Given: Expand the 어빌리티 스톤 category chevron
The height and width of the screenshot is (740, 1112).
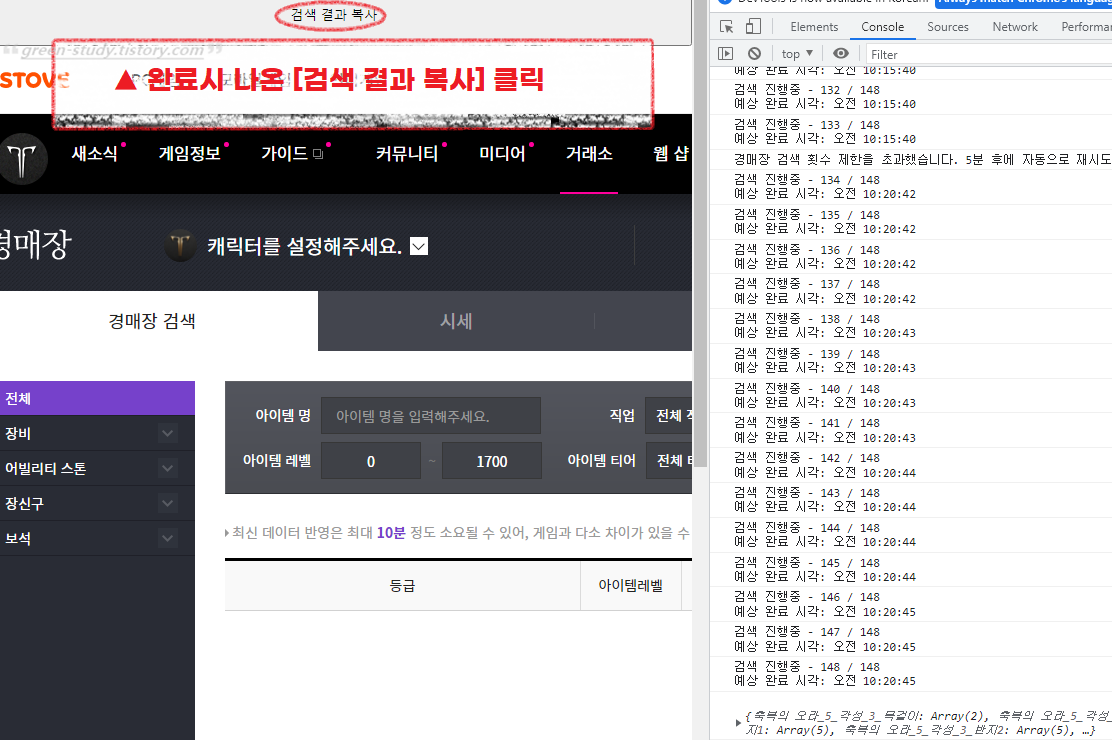Looking at the screenshot, I should click(x=167, y=468).
